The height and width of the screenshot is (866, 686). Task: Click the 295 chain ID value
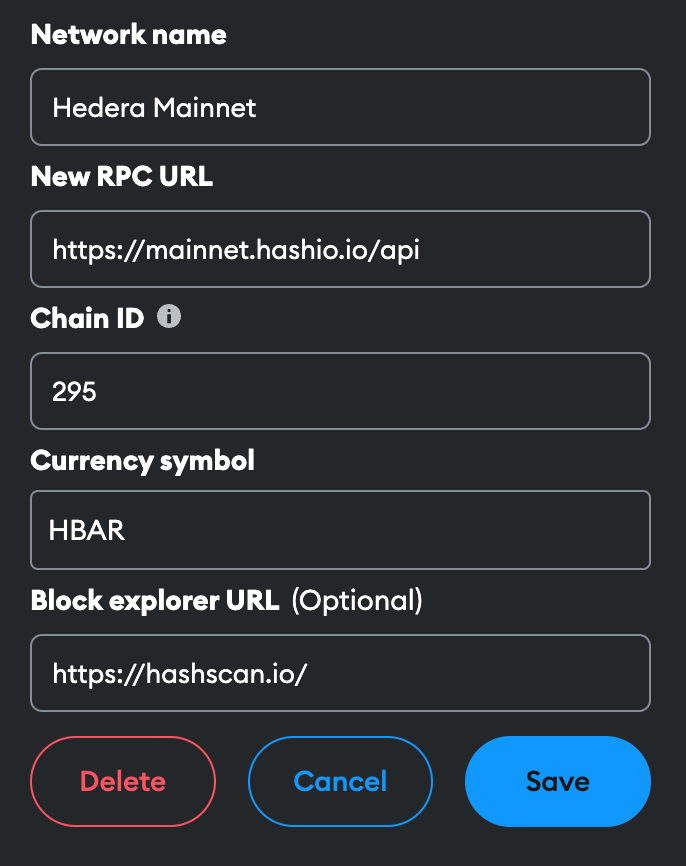tap(74, 392)
